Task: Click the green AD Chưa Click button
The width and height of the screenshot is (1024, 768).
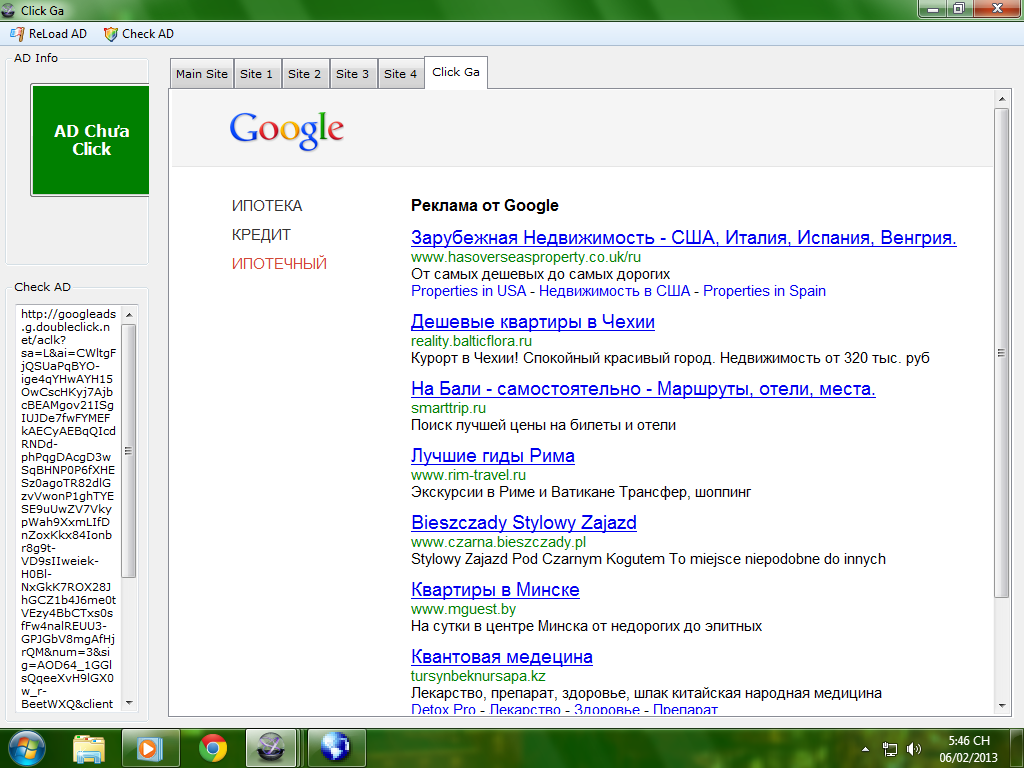Action: tap(91, 140)
